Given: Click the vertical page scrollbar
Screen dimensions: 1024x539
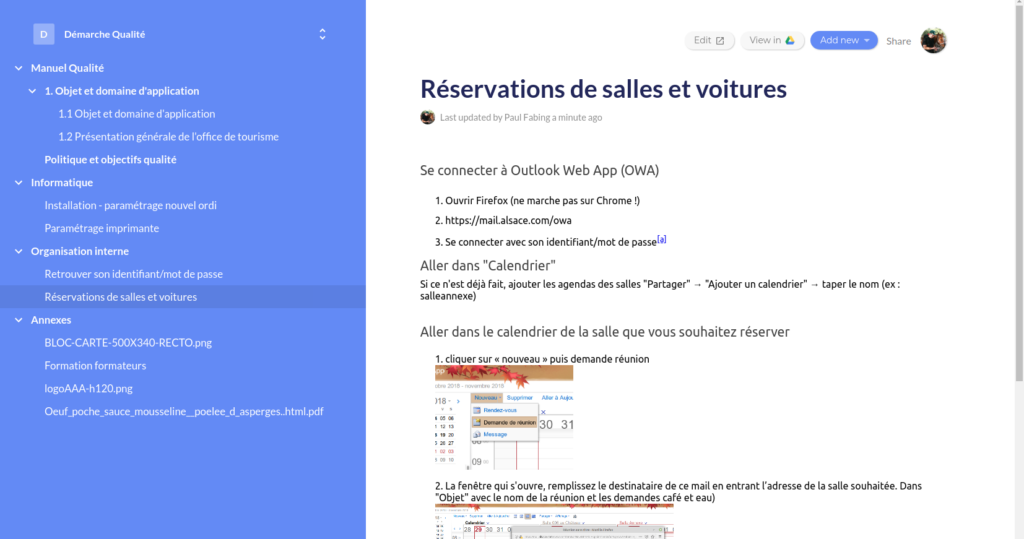Looking at the screenshot, I should [x=1019, y=191].
